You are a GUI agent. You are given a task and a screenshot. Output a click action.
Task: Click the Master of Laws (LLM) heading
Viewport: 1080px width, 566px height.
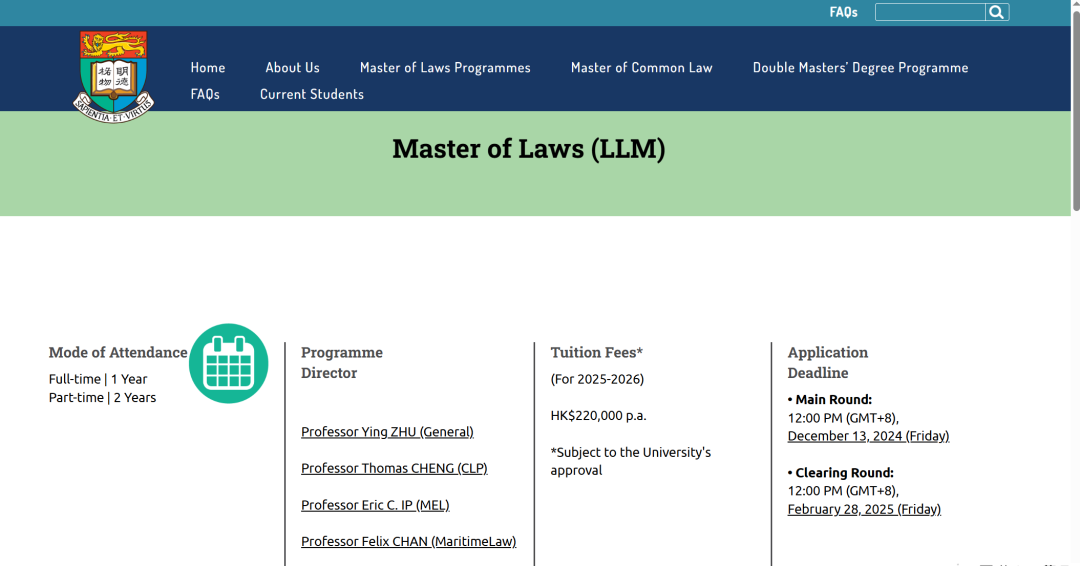click(x=528, y=149)
